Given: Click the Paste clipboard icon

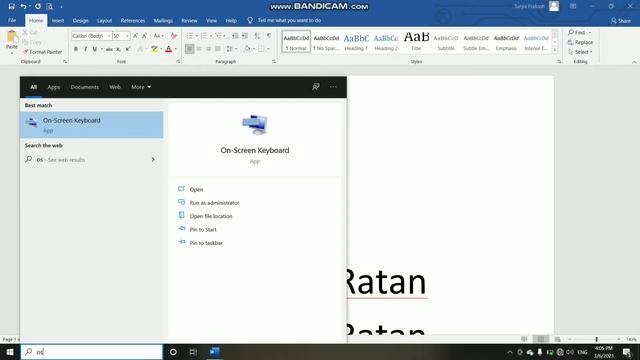Looking at the screenshot, I should pyautogui.click(x=12, y=37).
